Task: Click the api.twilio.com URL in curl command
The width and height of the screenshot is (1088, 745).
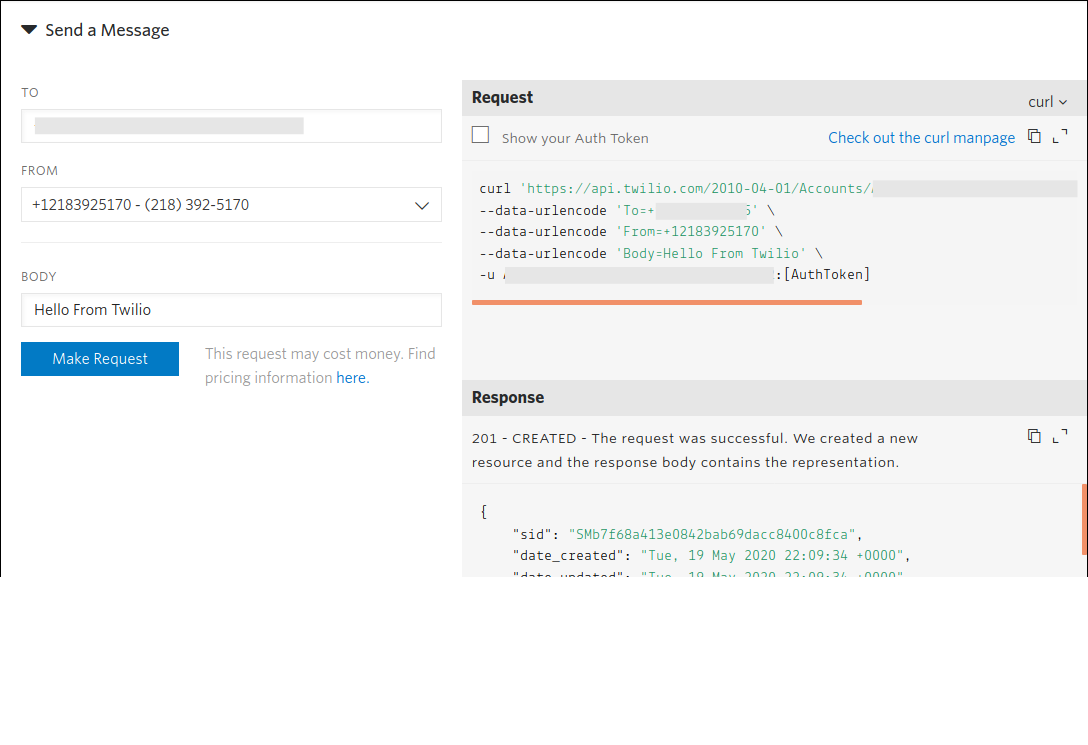Action: [697, 189]
